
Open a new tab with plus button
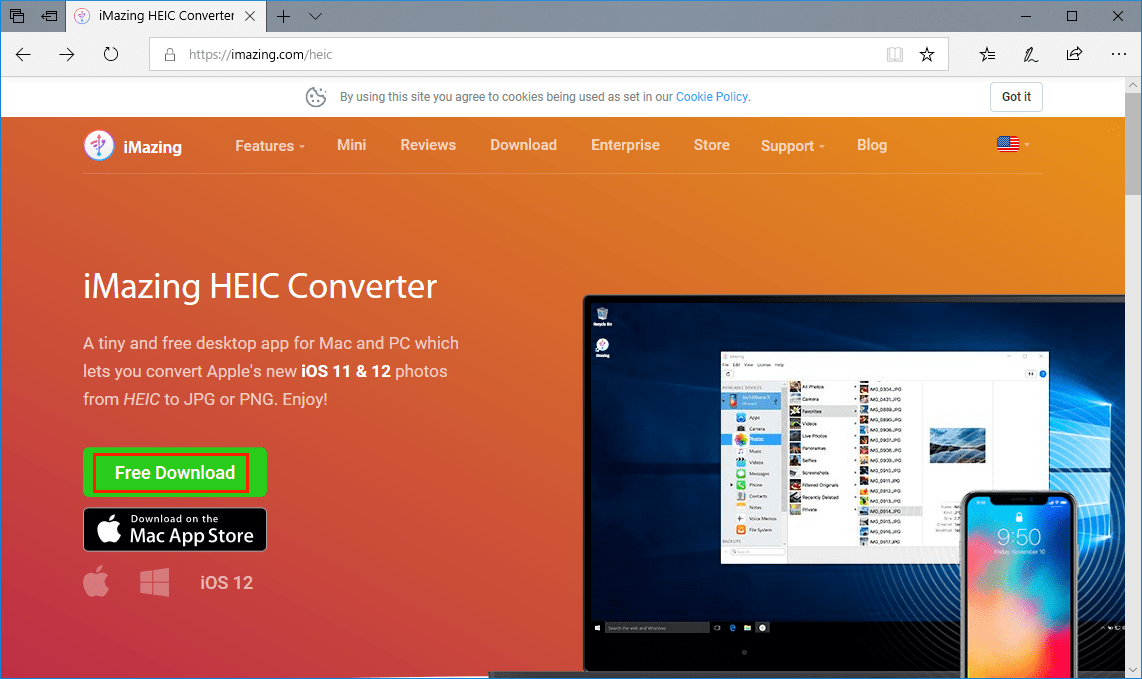click(283, 16)
